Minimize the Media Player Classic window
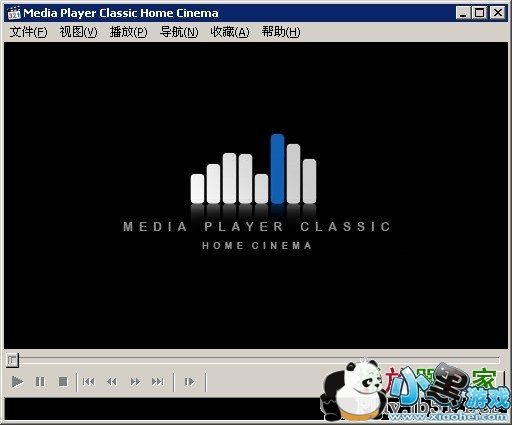The width and height of the screenshot is (512, 425). point(463,13)
